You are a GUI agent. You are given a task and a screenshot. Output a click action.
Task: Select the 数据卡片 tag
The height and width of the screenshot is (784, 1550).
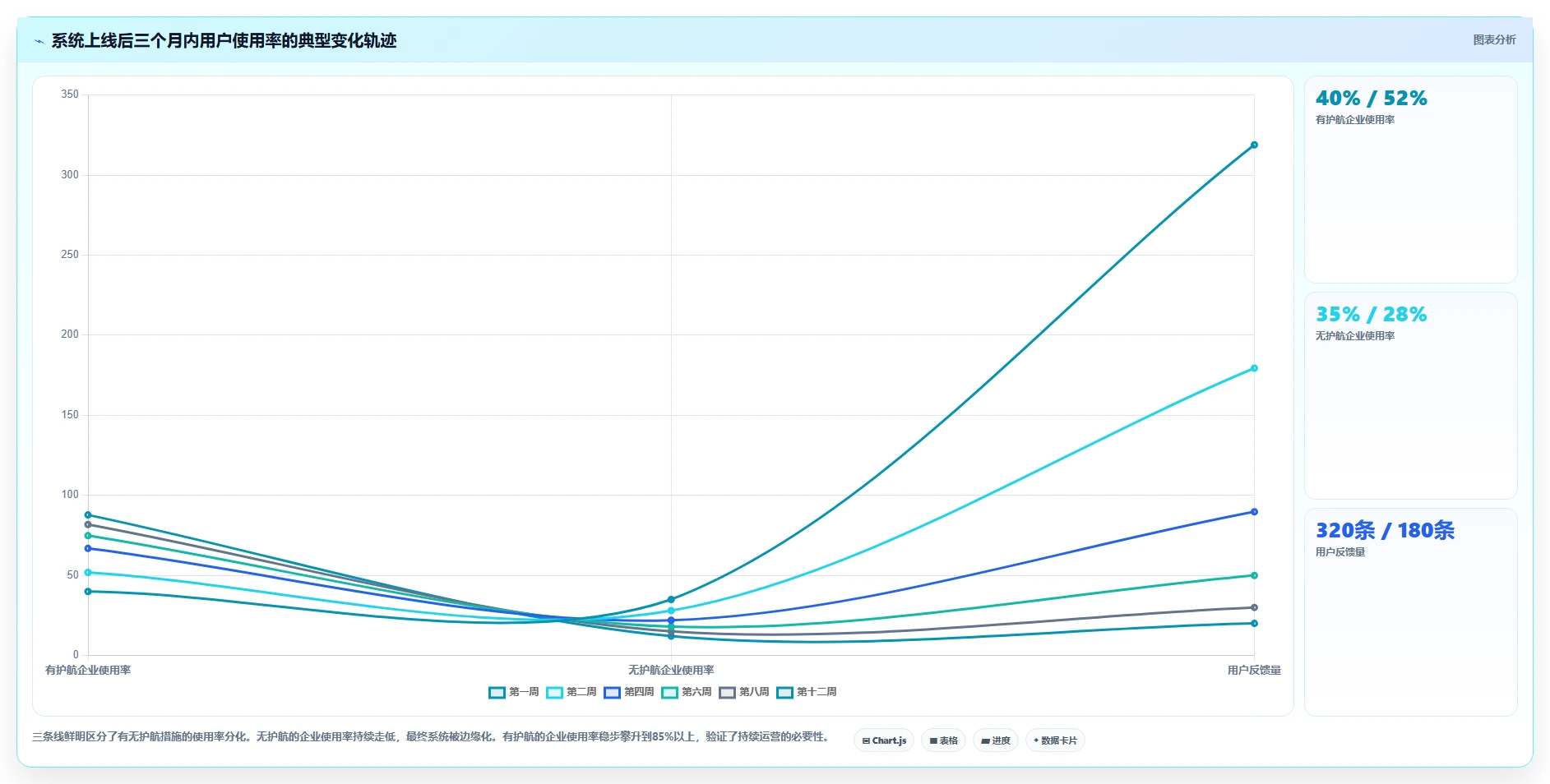pyautogui.click(x=1055, y=740)
